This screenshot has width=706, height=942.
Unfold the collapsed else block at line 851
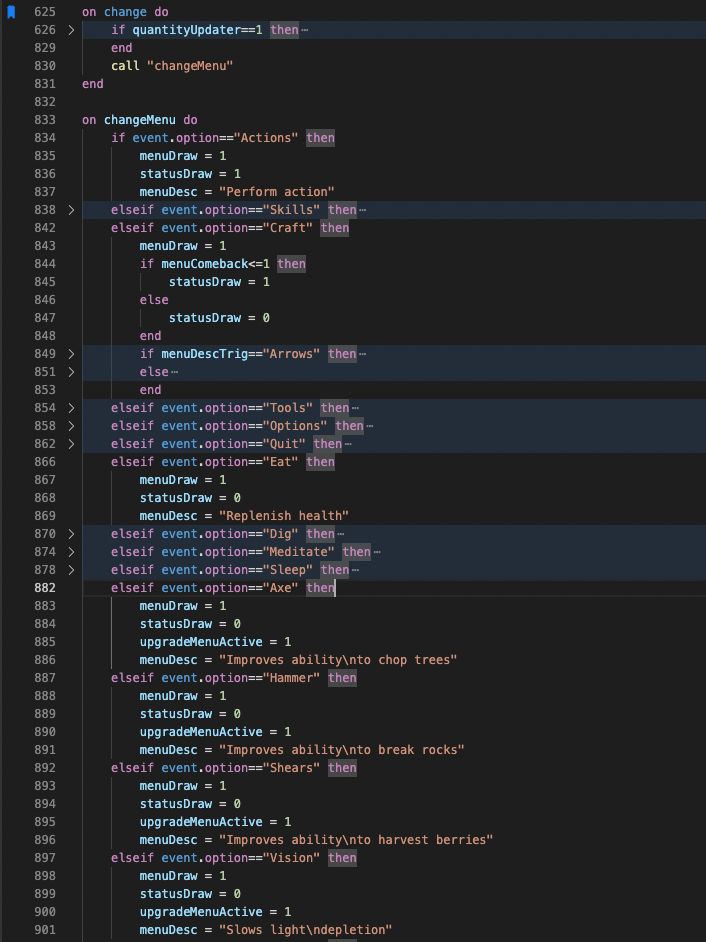click(70, 372)
